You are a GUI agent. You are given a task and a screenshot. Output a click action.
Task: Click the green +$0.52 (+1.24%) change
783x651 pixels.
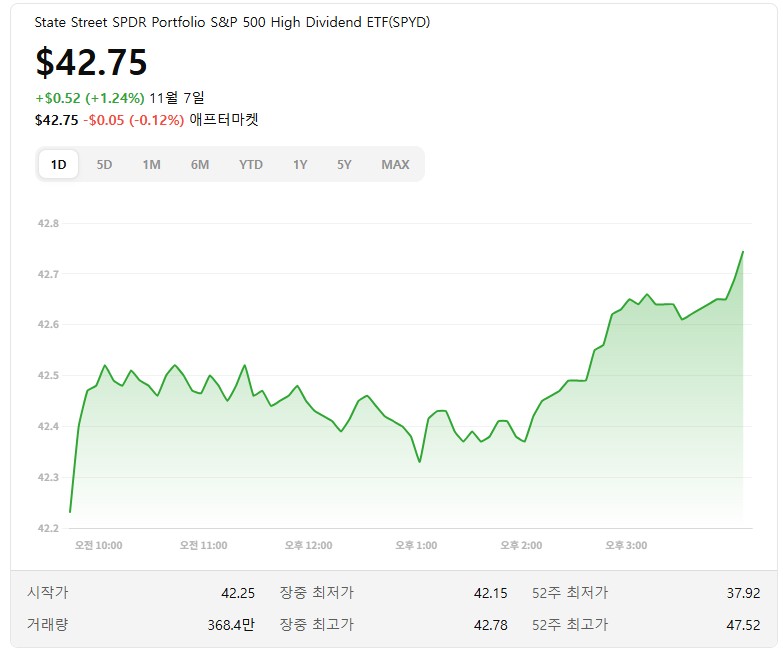[x=89, y=98]
